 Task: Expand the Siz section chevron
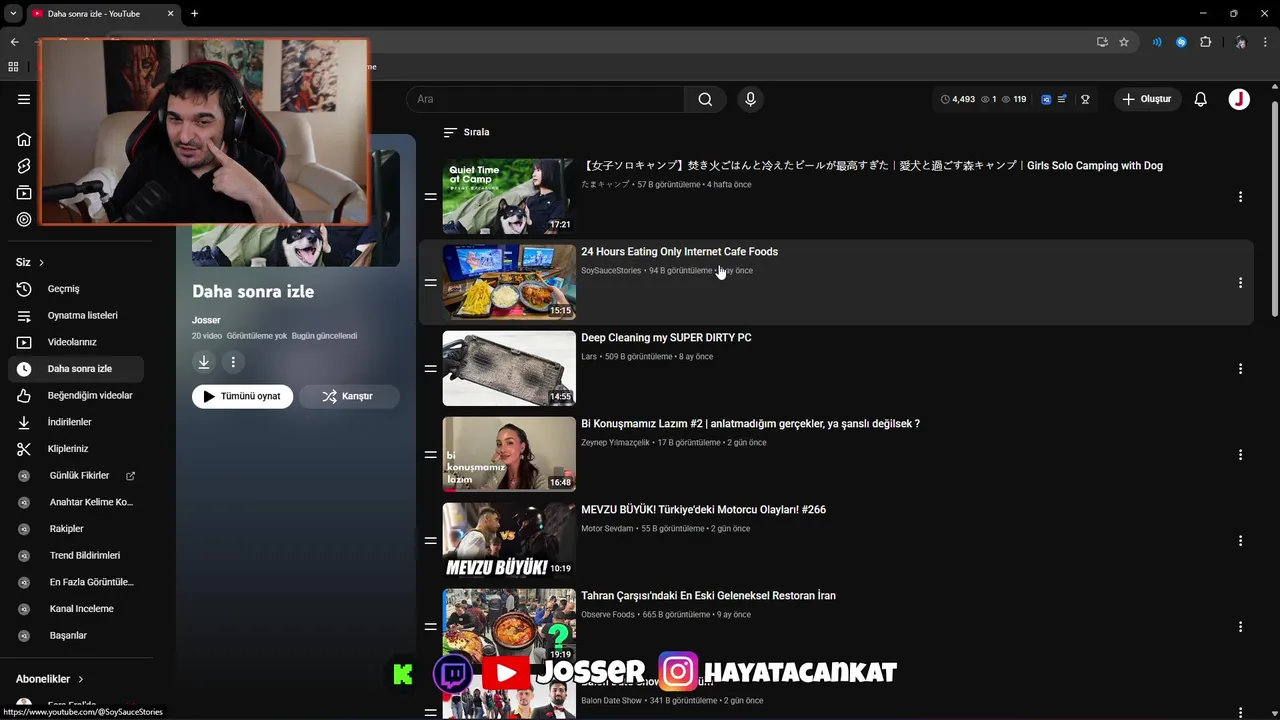pos(41,262)
